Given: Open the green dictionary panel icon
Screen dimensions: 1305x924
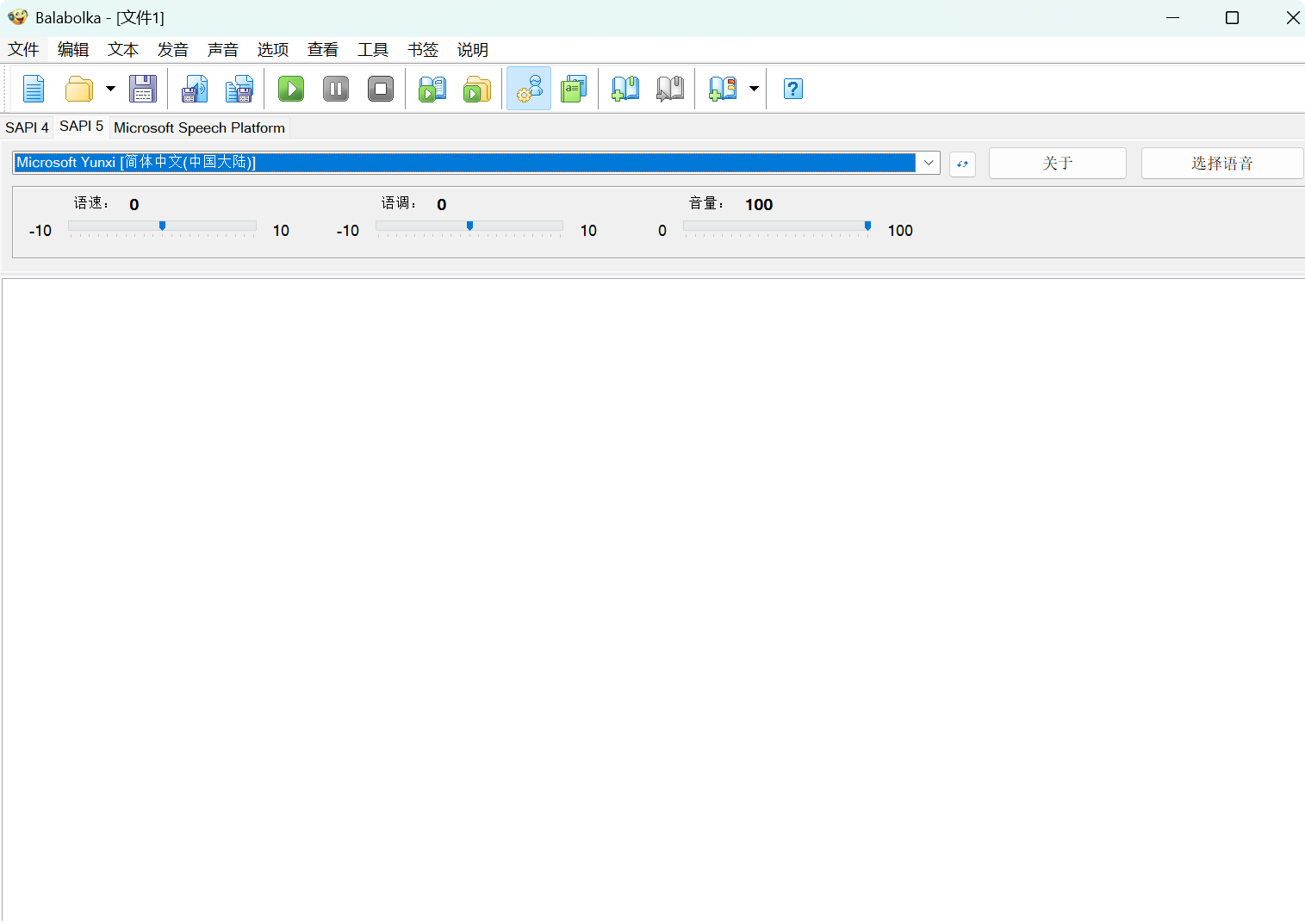Looking at the screenshot, I should pos(574,89).
